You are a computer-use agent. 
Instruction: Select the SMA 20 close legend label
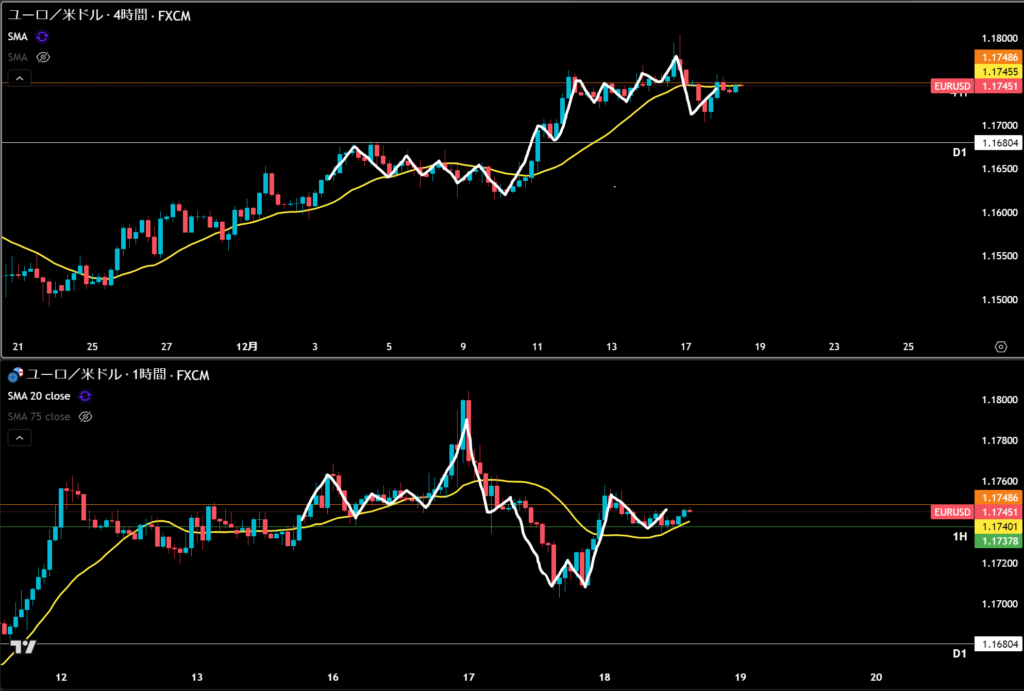pyautogui.click(x=38, y=396)
